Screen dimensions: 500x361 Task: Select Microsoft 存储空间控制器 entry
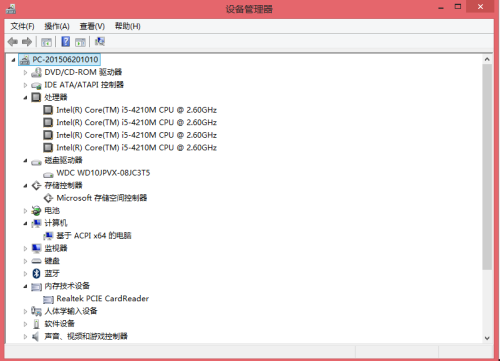102,198
